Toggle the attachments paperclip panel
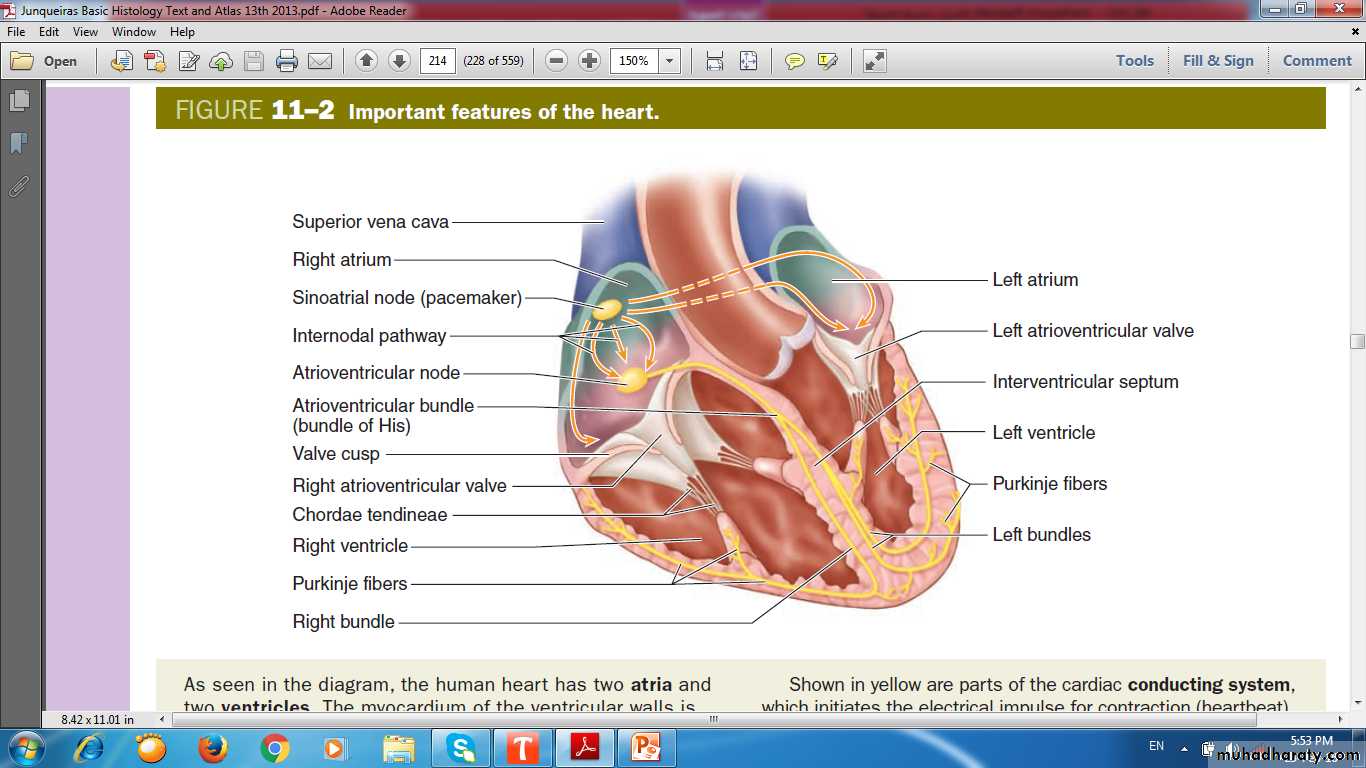 [x=19, y=186]
